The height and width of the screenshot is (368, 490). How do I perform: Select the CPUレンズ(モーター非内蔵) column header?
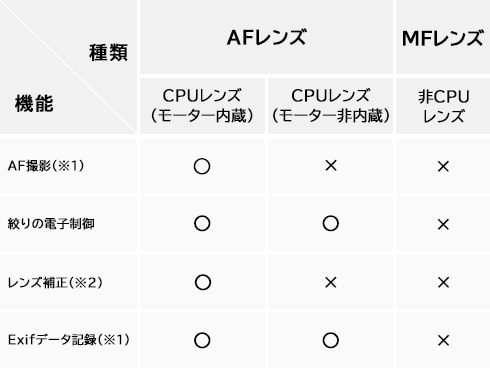[x=330, y=106]
